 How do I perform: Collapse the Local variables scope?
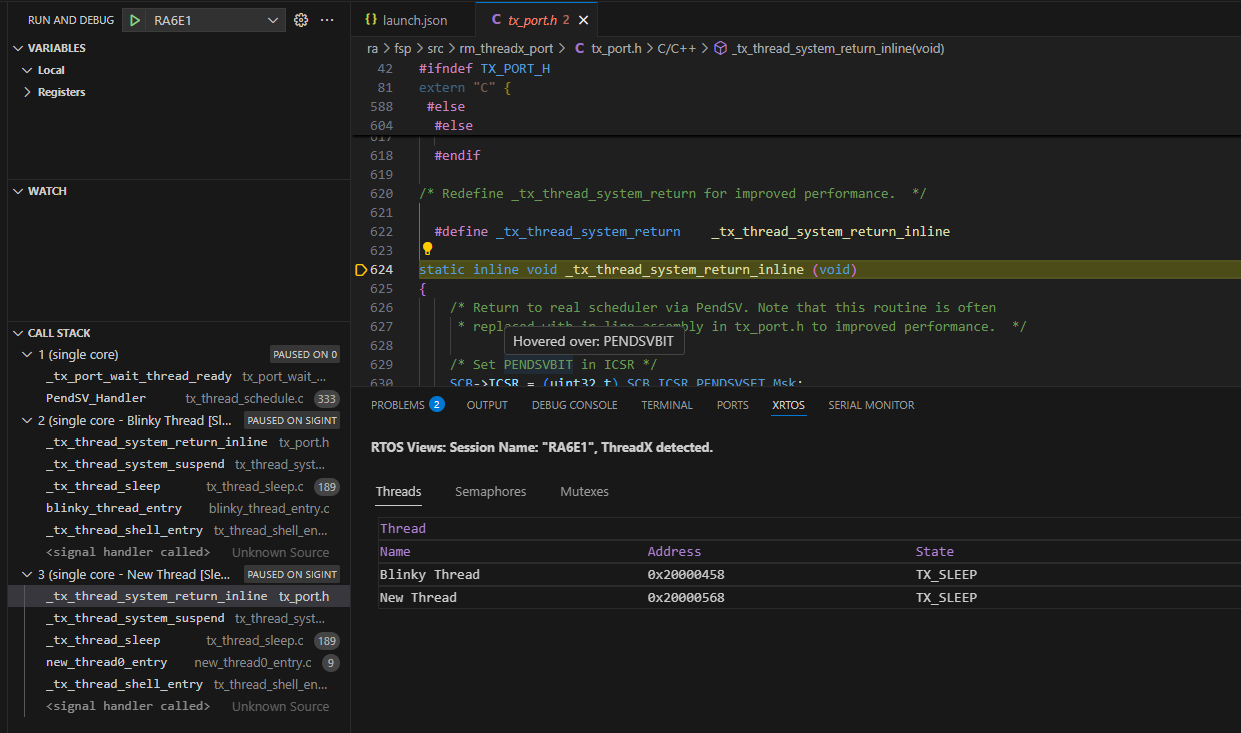pos(28,70)
